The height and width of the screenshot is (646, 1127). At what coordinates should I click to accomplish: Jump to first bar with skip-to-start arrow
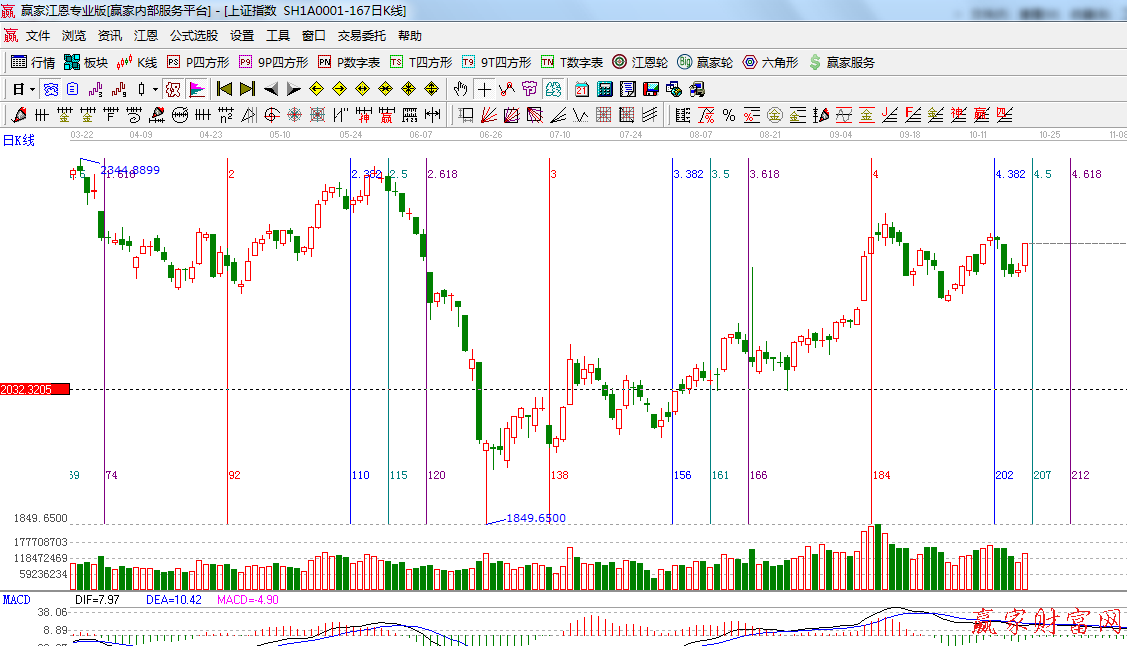224,89
